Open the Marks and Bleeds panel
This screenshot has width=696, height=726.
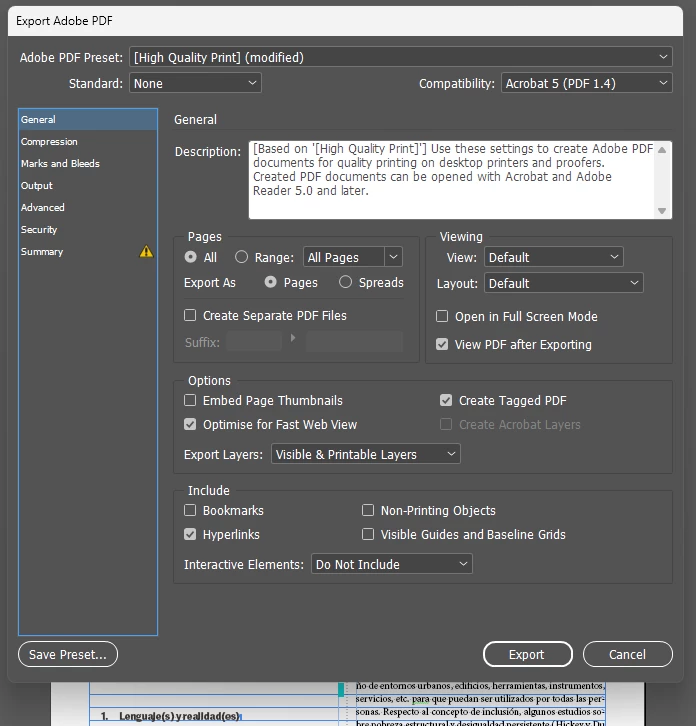tap(88, 163)
